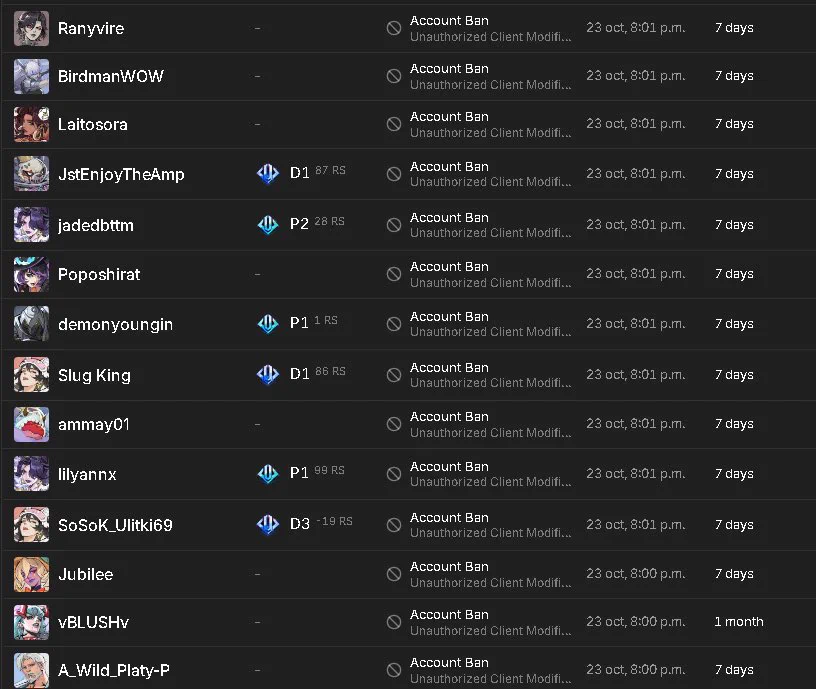This screenshot has height=689, width=816.
Task: Click jadedbttm's P2 rank emblem
Action: (x=268, y=224)
